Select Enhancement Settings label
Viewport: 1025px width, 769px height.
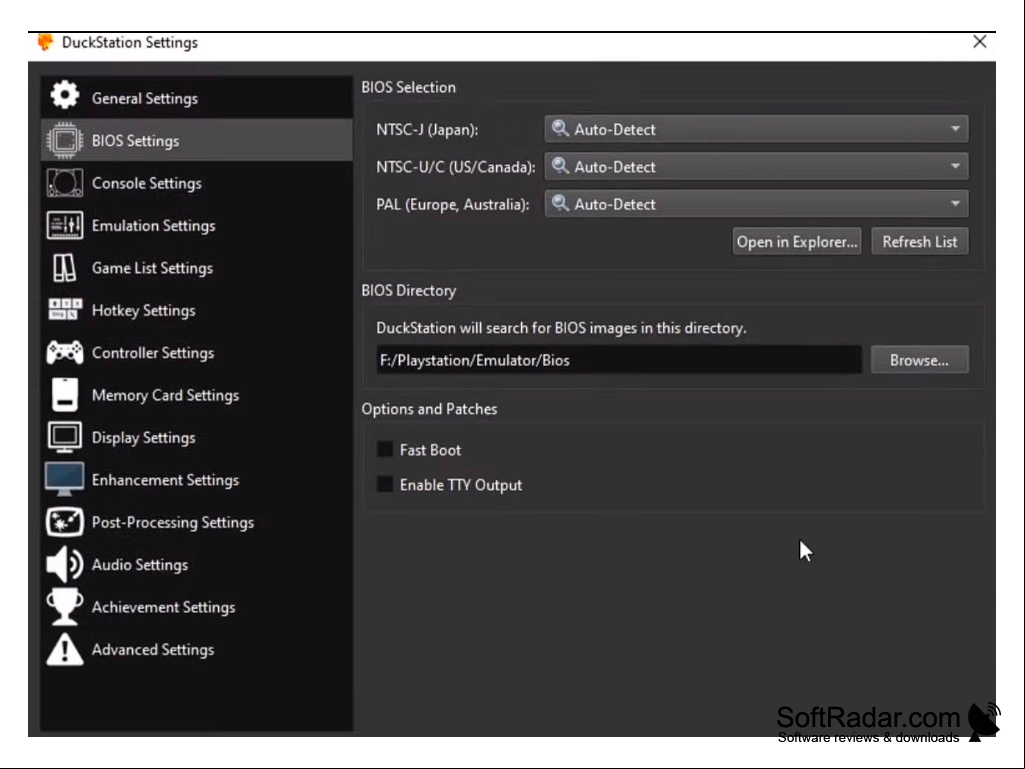click(165, 480)
